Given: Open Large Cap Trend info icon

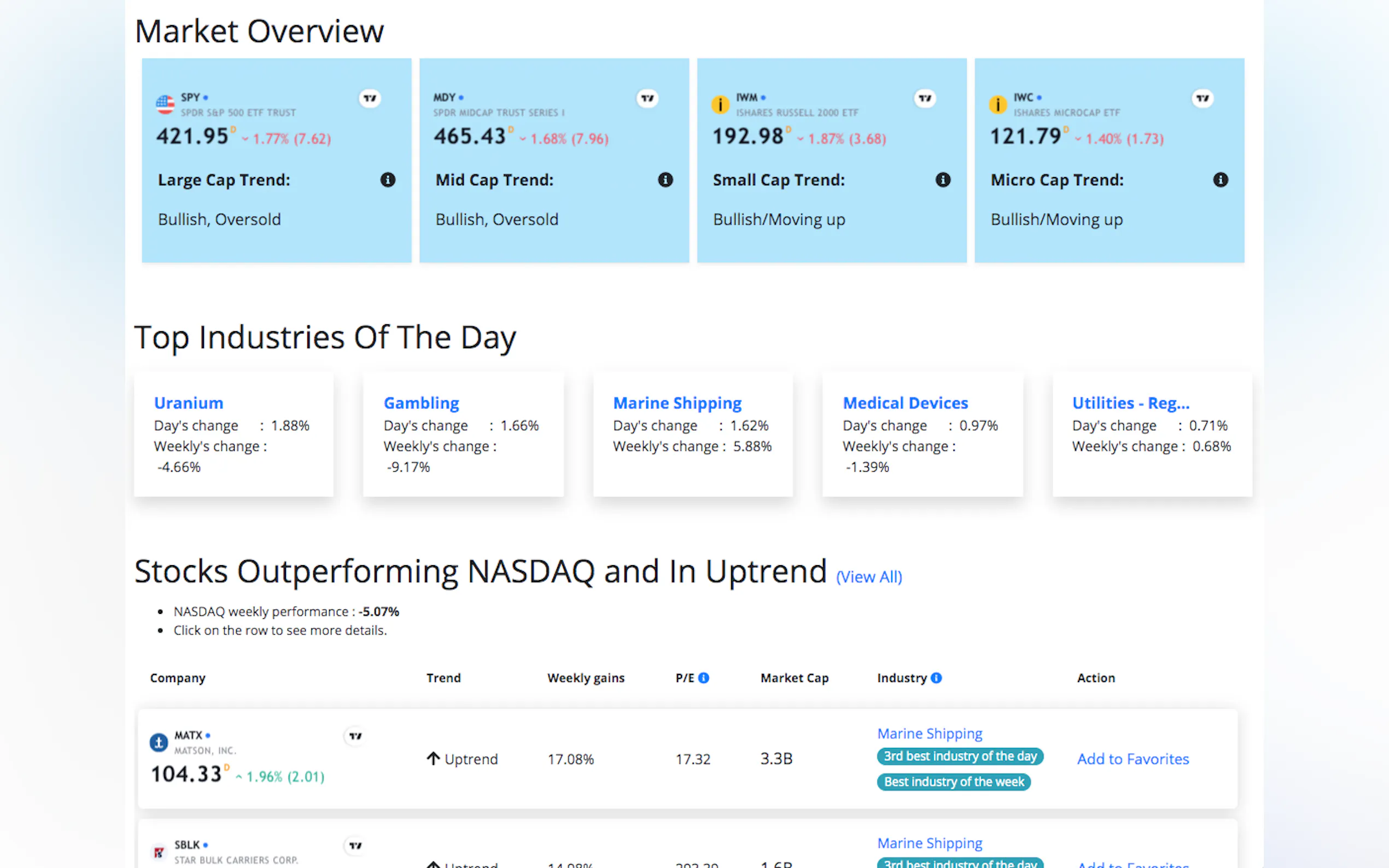Looking at the screenshot, I should (388, 180).
